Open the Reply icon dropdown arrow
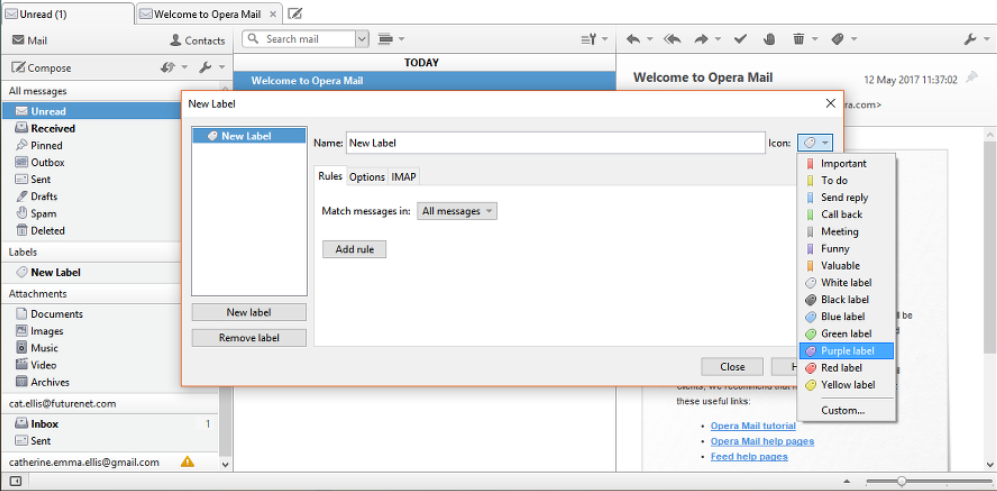Viewport: 997px width, 491px height. pos(650,39)
